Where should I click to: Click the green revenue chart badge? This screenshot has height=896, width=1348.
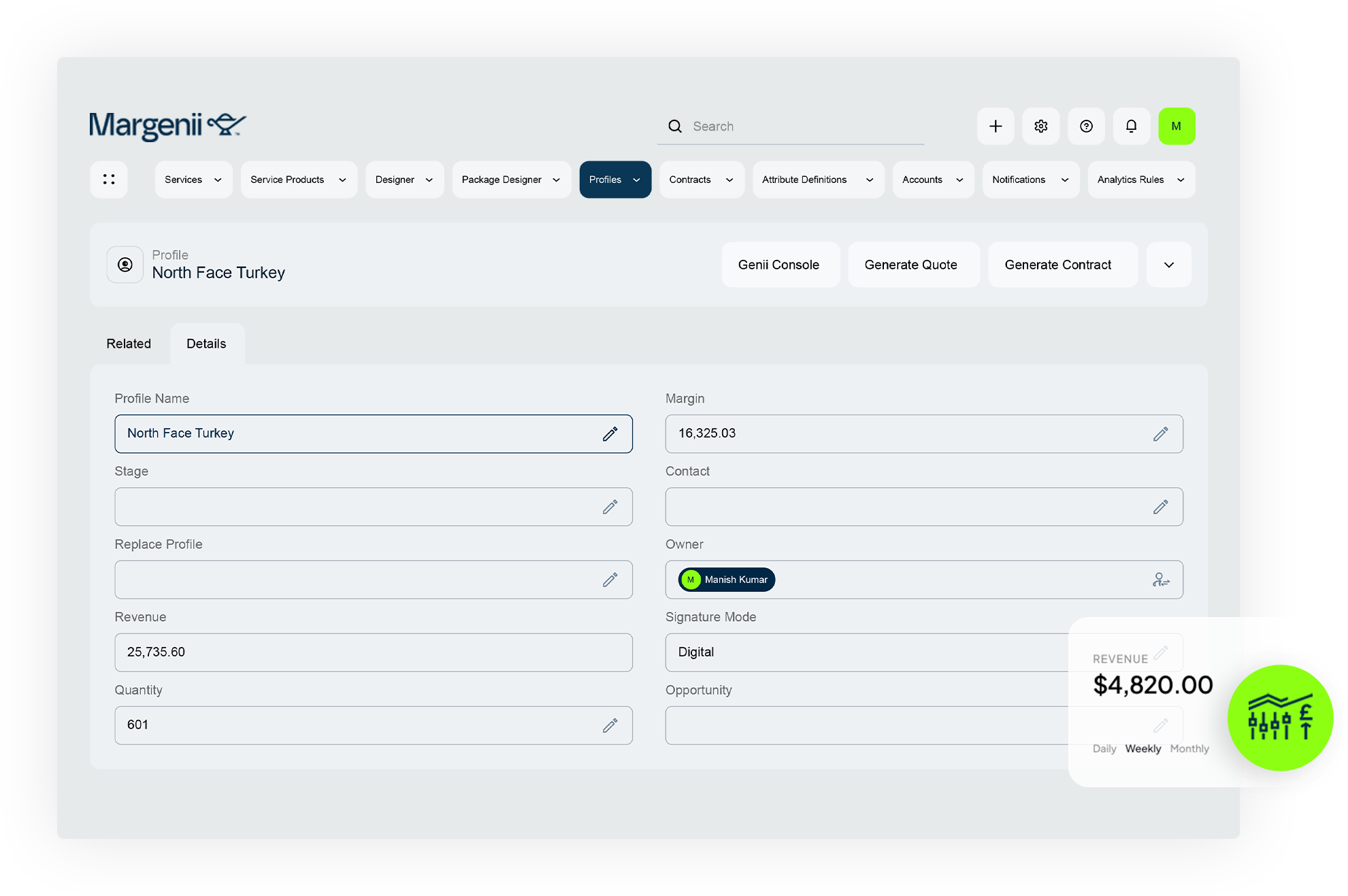point(1279,718)
